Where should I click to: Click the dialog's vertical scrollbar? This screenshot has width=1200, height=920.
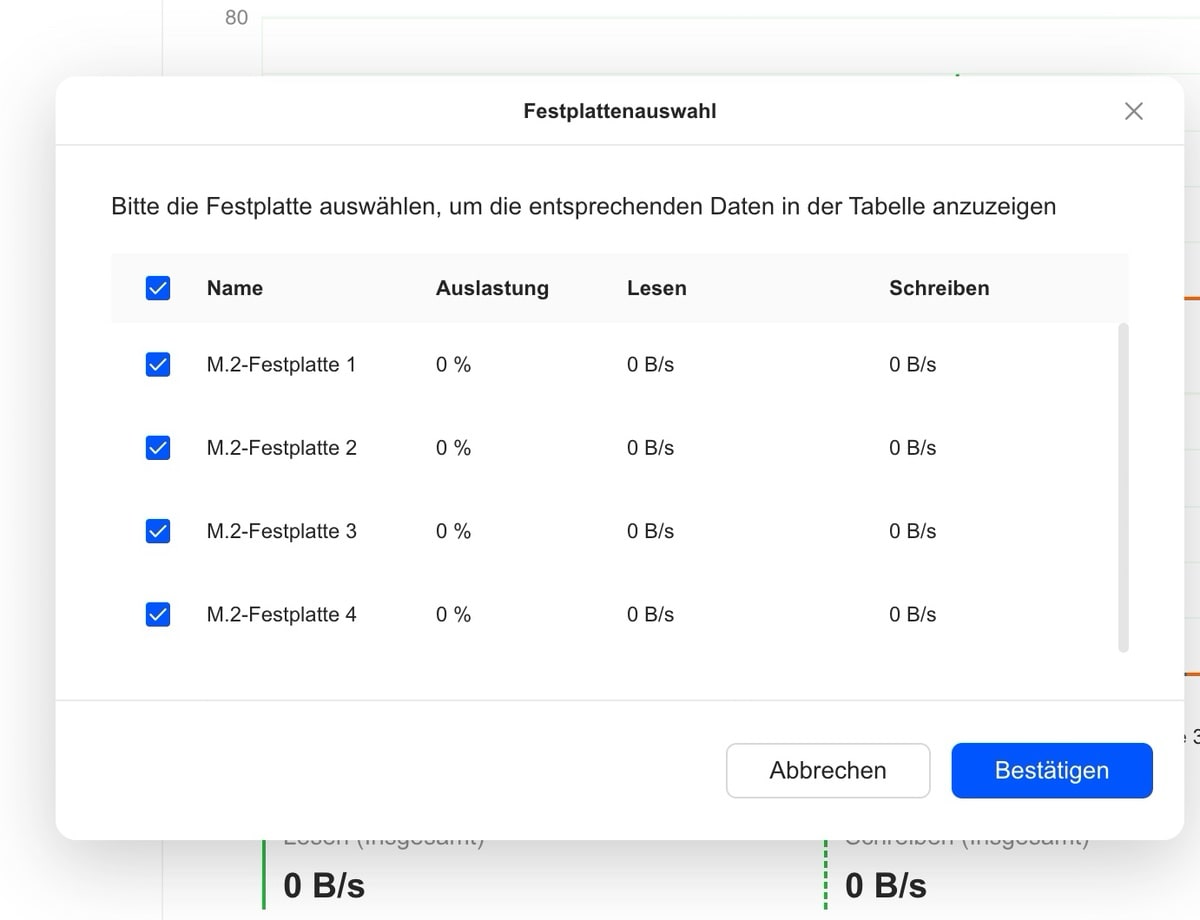1123,487
